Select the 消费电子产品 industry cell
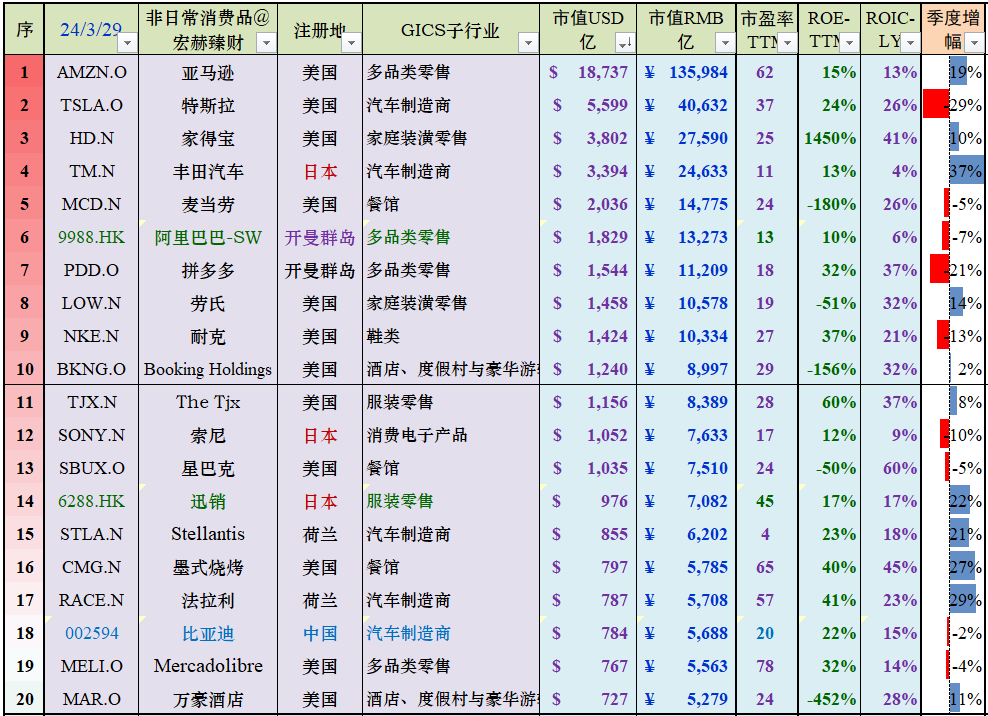 click(x=451, y=435)
